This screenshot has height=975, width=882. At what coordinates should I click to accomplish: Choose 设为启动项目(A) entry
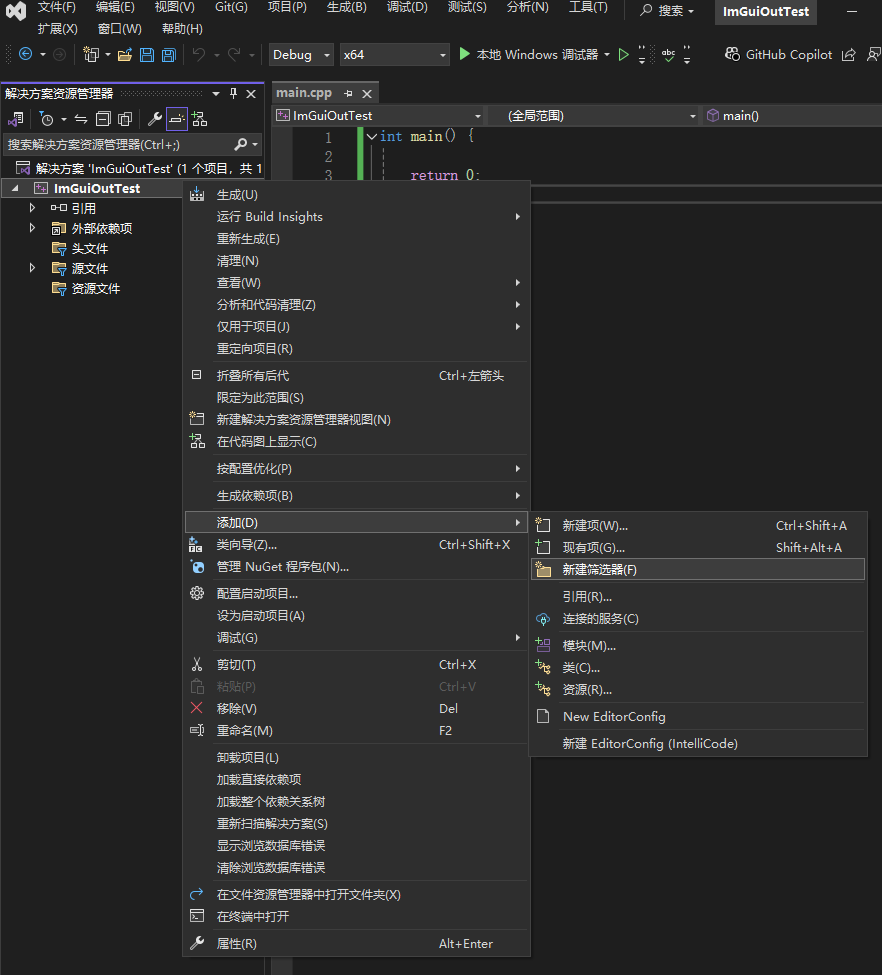(x=356, y=616)
